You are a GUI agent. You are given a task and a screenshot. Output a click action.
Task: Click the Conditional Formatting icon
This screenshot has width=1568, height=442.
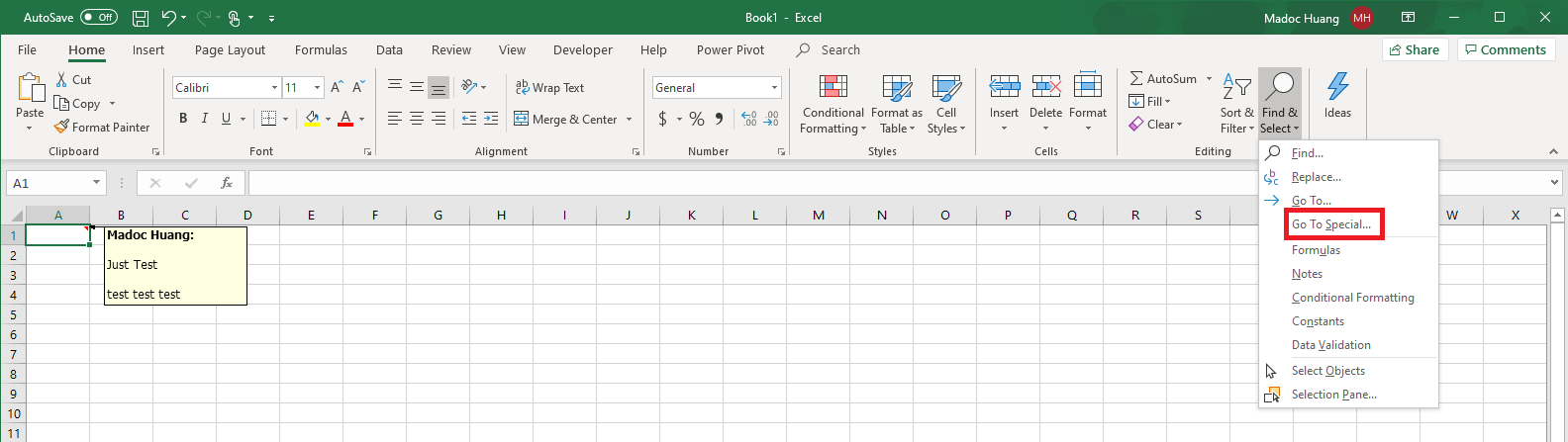coord(833,88)
